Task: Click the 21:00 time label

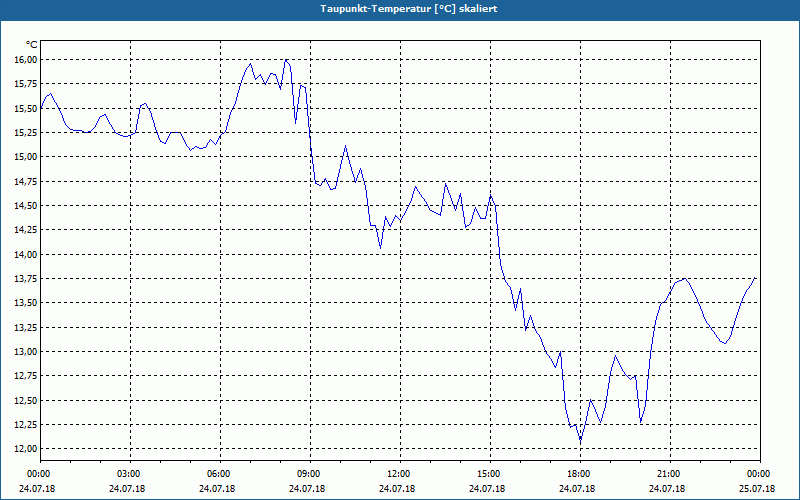Action: 670,474
